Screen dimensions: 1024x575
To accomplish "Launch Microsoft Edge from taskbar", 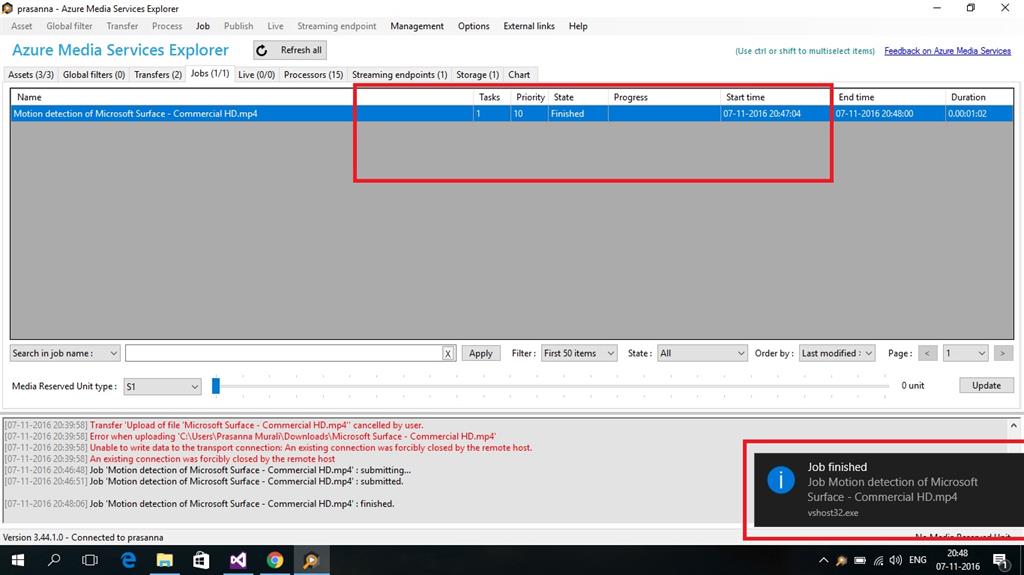I will click(x=128, y=560).
